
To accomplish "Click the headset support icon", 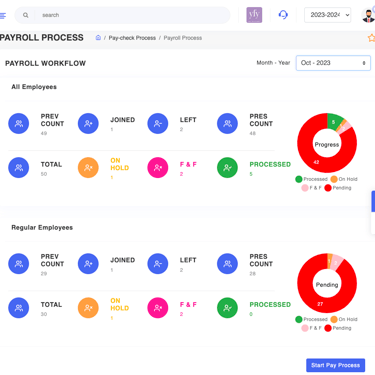I will pyautogui.click(x=283, y=15).
